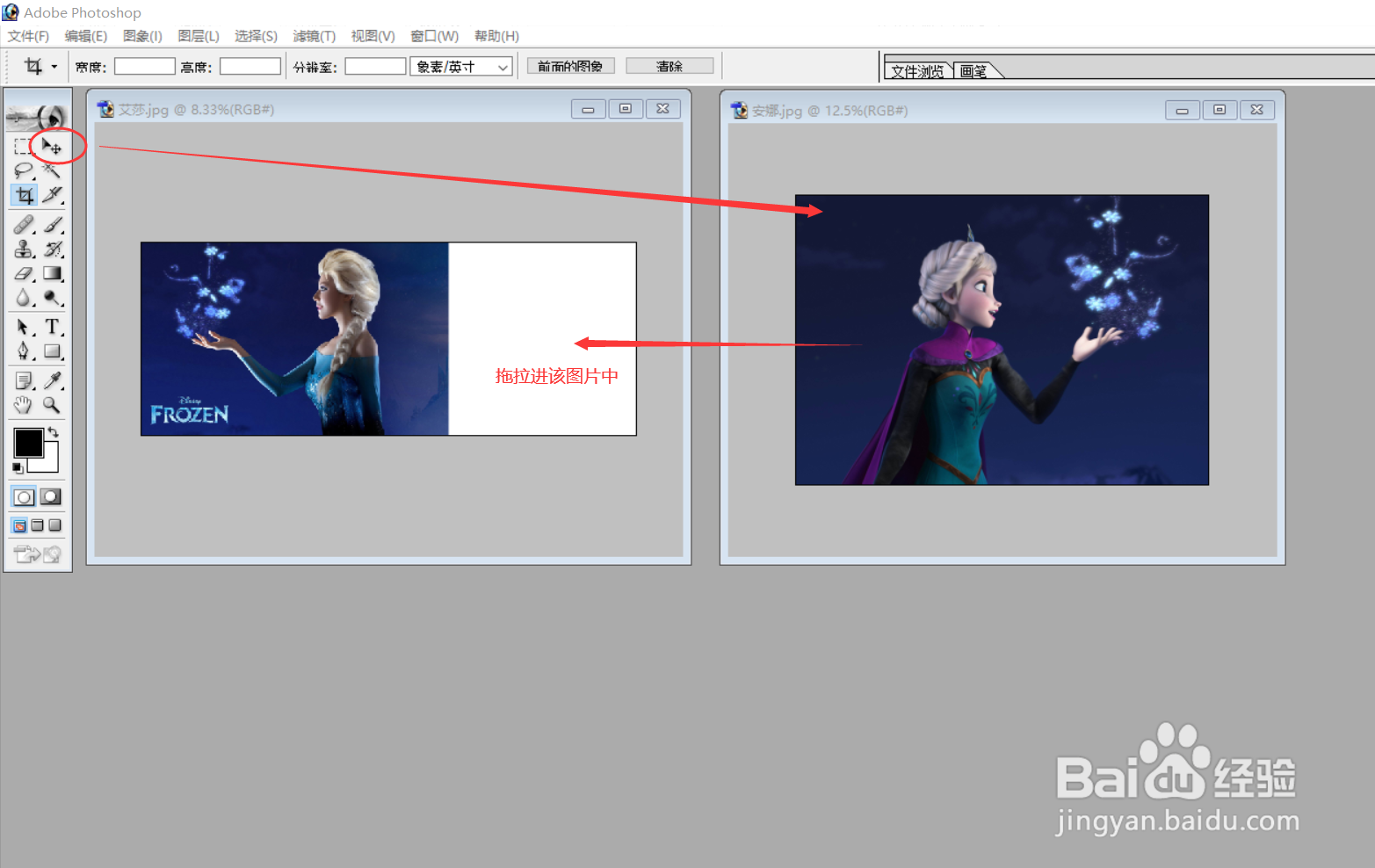Viewport: 1375px width, 868px height.
Task: Switch to the 画笔 tab
Action: point(973,71)
